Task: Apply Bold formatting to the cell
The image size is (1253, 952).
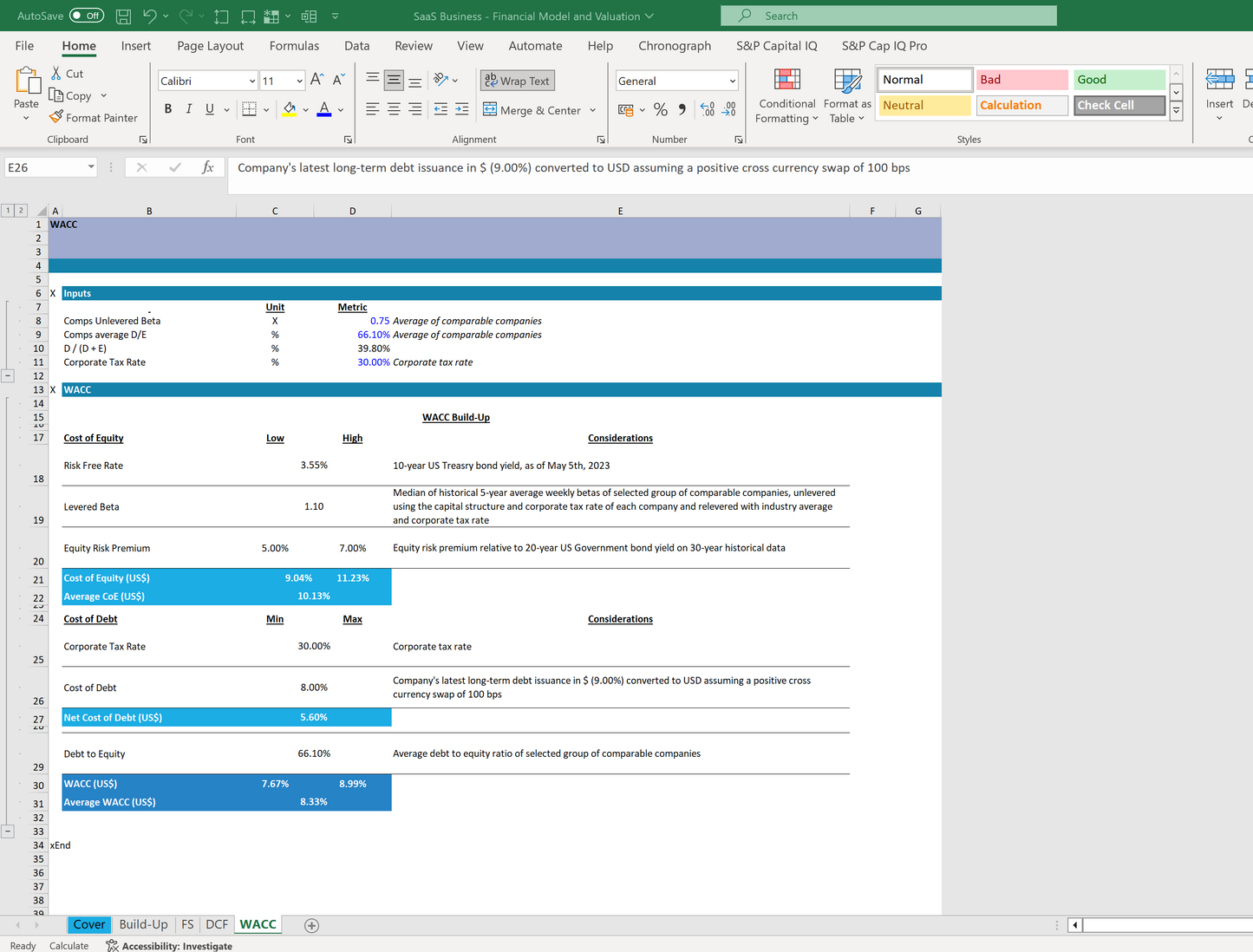Action: point(167,109)
